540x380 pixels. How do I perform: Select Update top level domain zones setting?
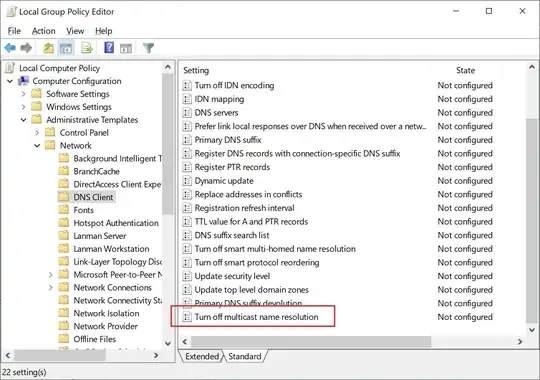[x=251, y=290]
